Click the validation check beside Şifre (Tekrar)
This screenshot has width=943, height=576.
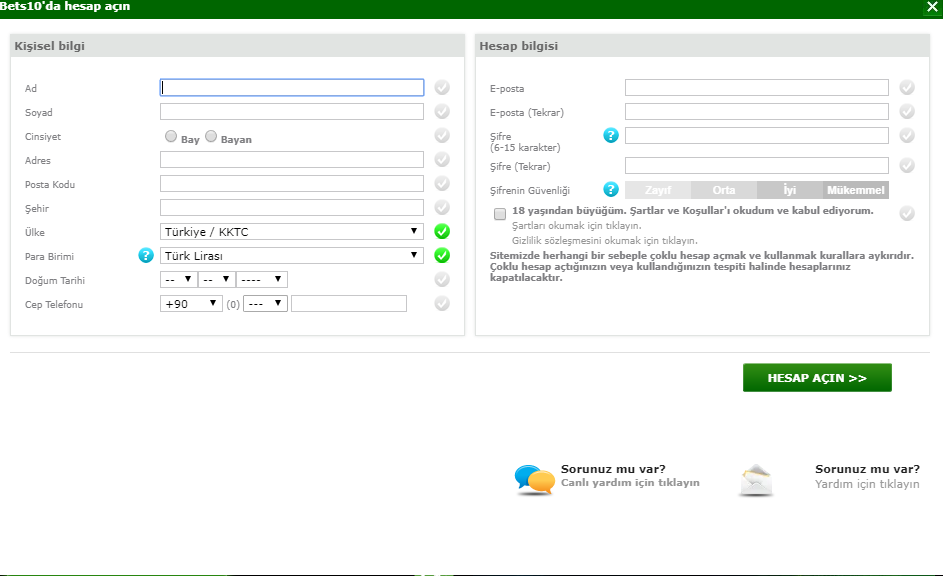pos(907,165)
